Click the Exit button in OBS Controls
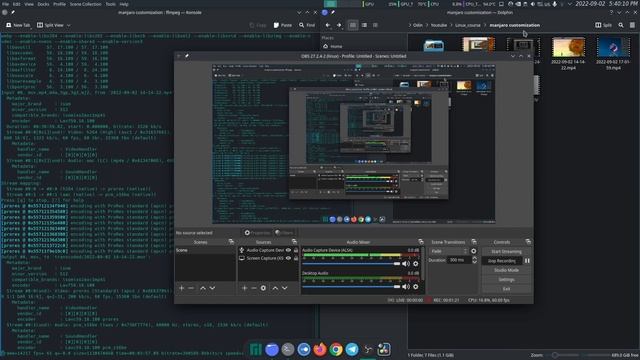The height and width of the screenshot is (360, 640). 506,289
